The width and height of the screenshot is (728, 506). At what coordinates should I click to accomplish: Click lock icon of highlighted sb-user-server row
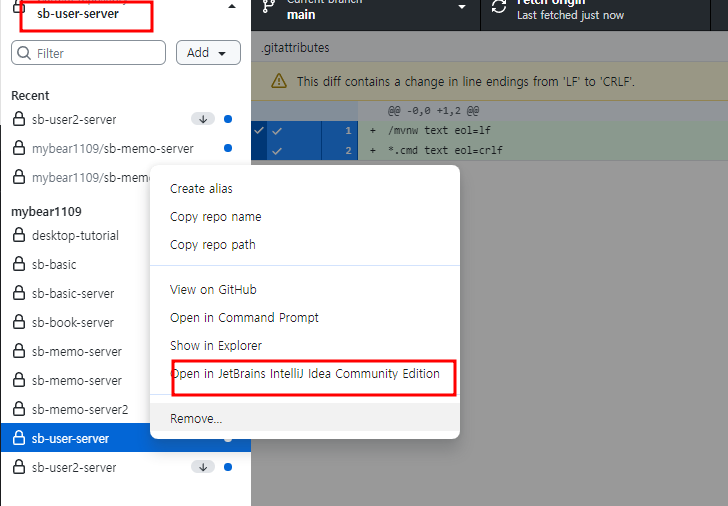[19, 438]
